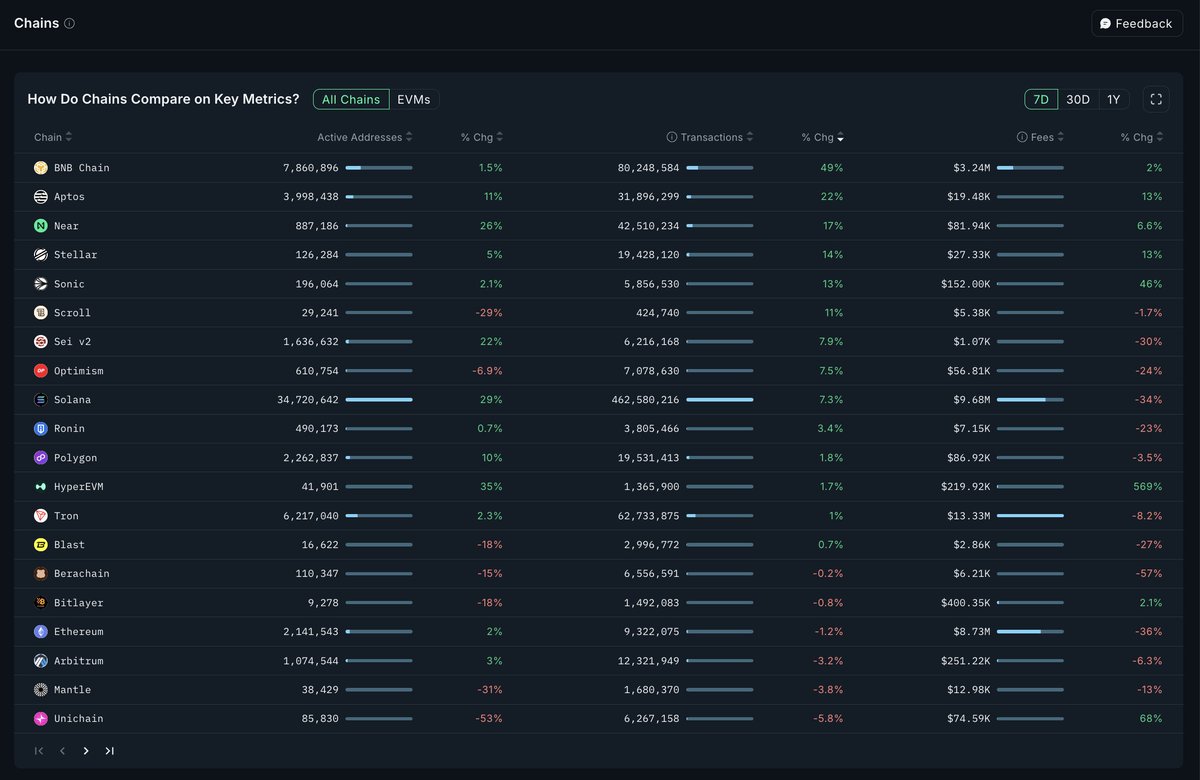Click the Berachain logo icon

coord(41,574)
